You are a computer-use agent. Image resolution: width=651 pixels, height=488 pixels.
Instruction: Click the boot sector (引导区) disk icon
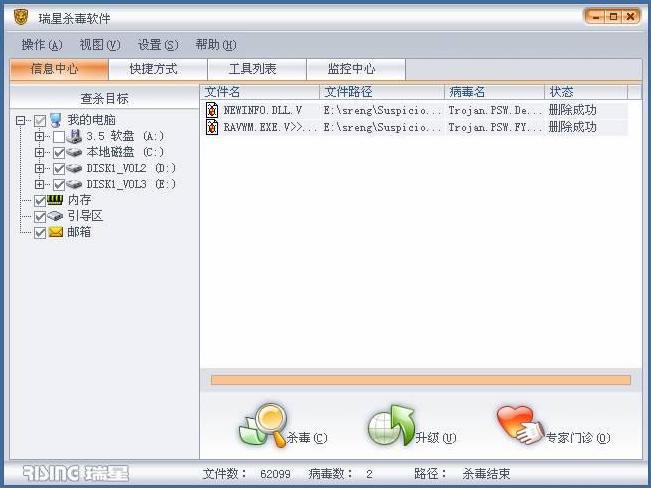tap(55, 216)
